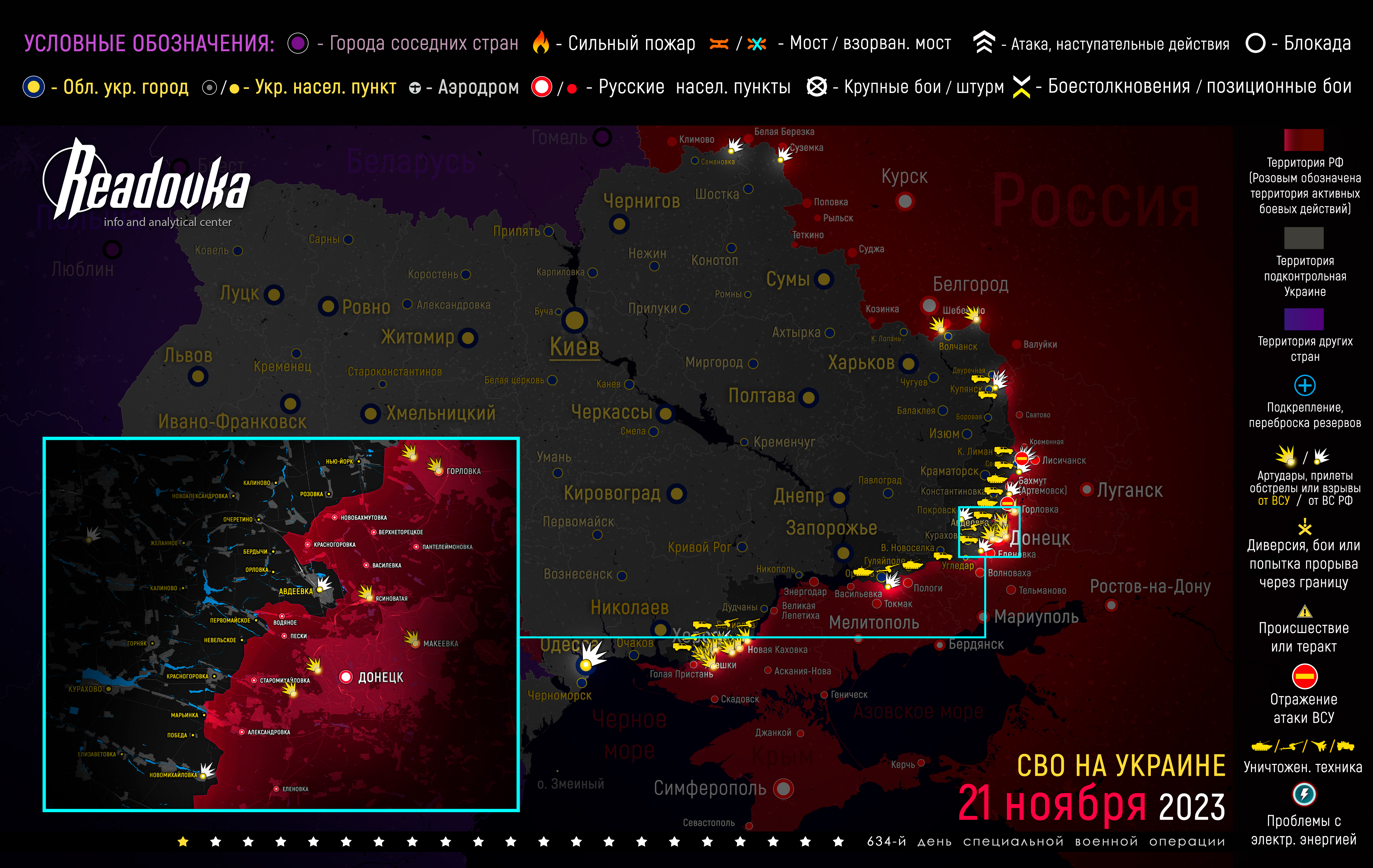Screen dimensions: 1373x868
Task: Click the 'Ростов-на-Дону' label
Action: pos(1150,586)
